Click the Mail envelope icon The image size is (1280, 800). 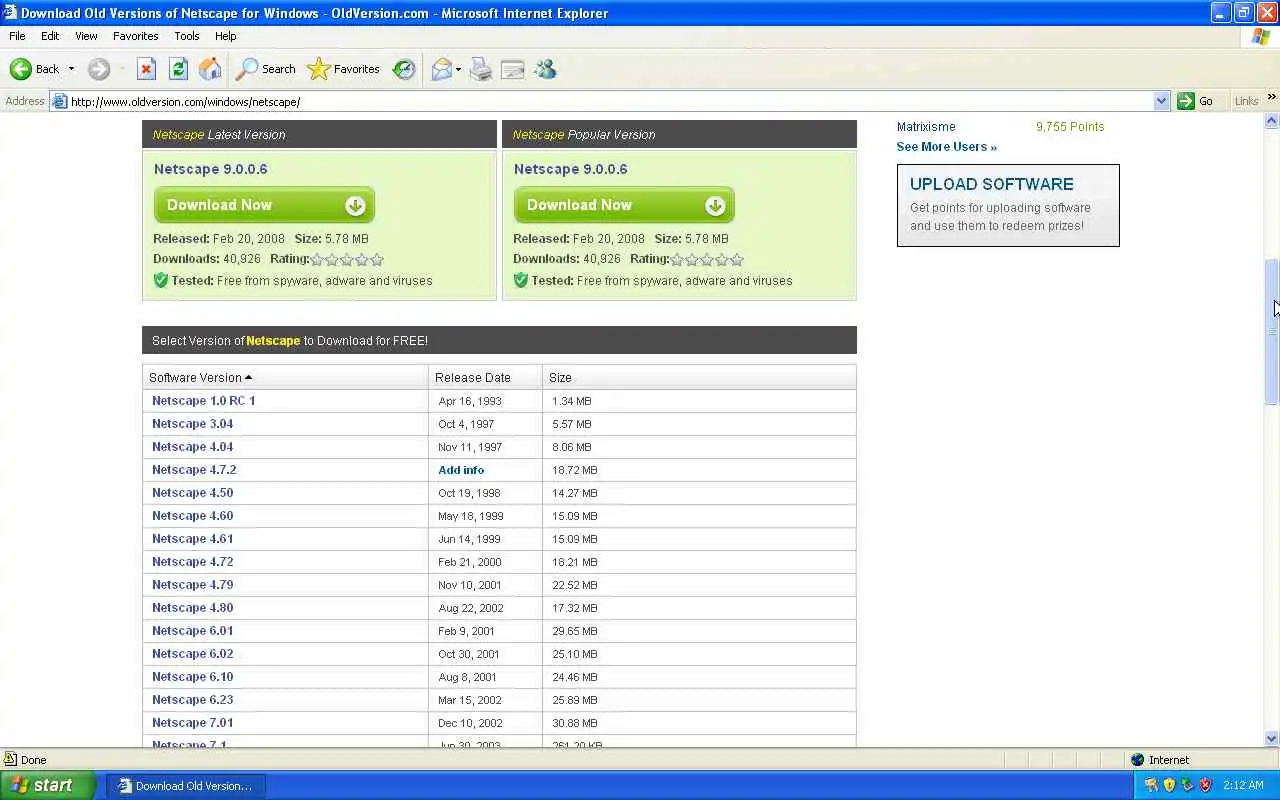[x=441, y=69]
